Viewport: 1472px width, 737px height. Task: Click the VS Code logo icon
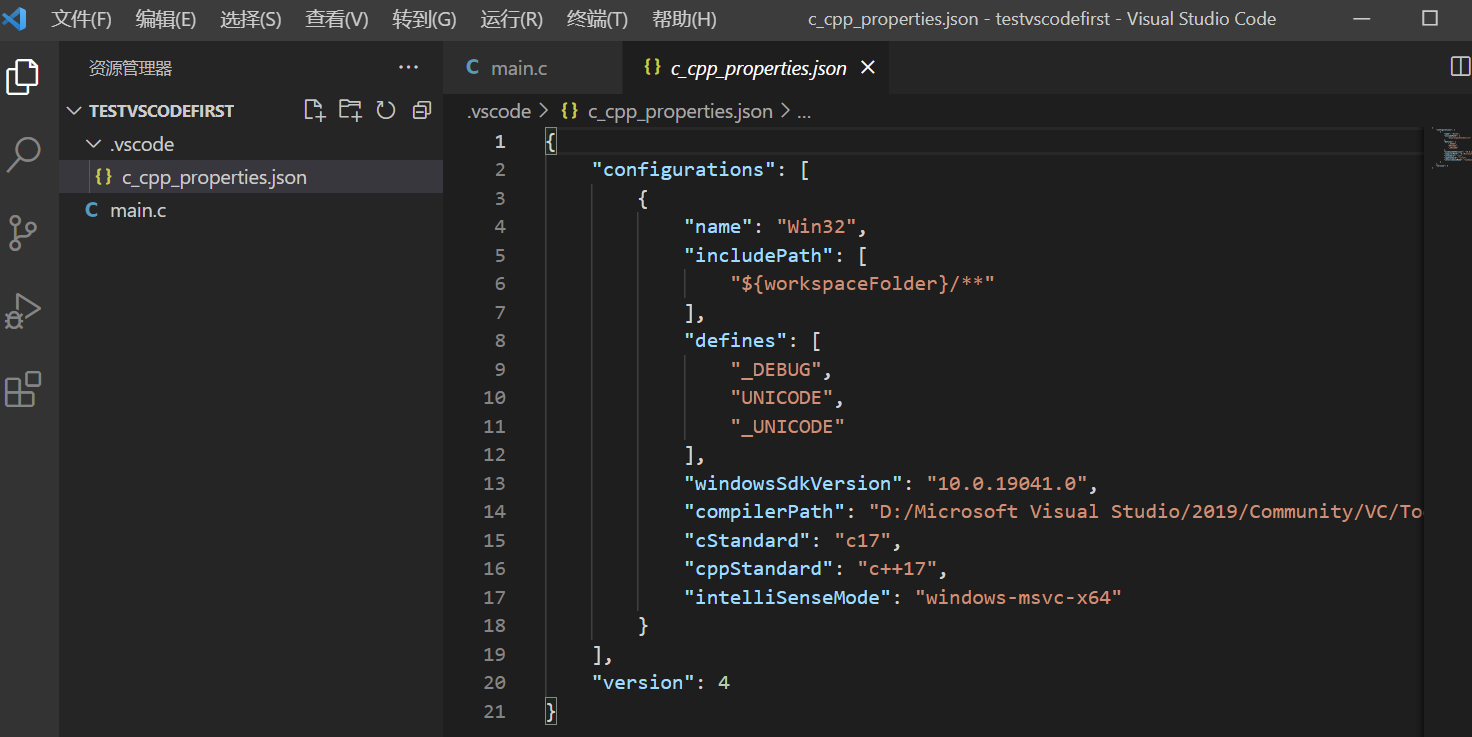15,18
